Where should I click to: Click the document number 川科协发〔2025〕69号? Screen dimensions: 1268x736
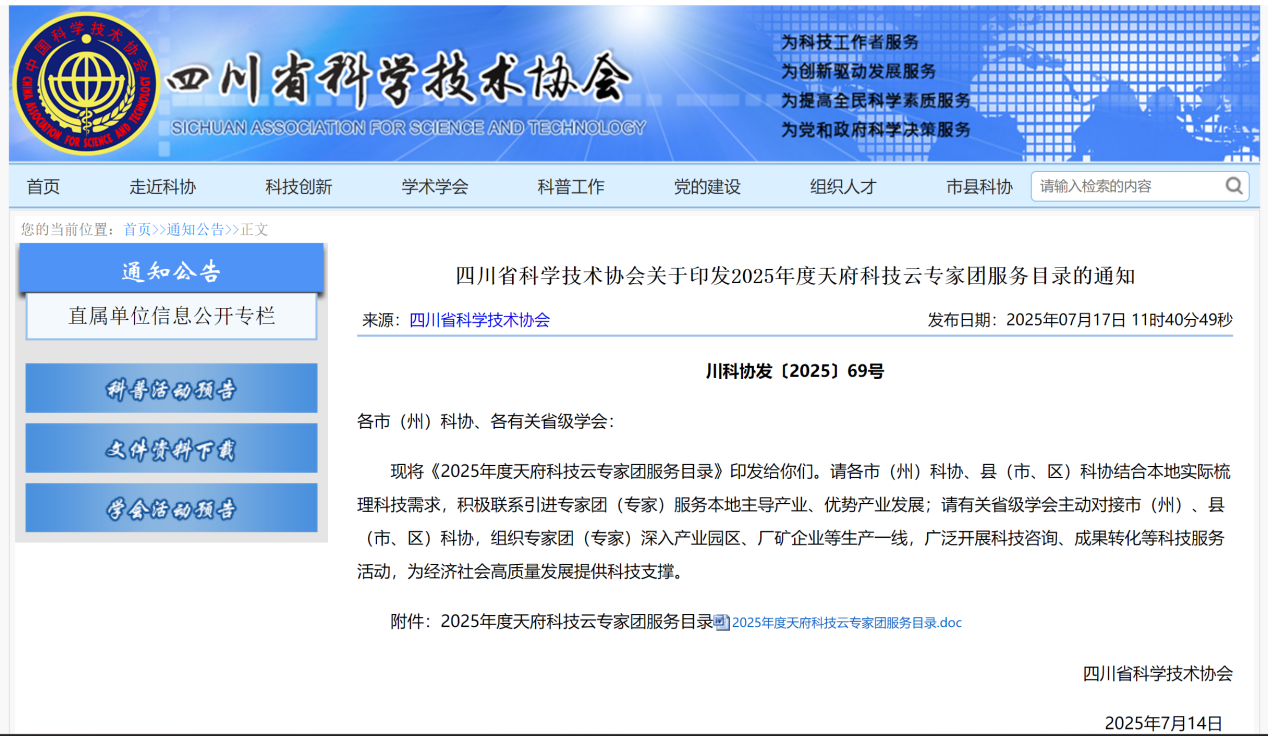pyautogui.click(x=795, y=372)
